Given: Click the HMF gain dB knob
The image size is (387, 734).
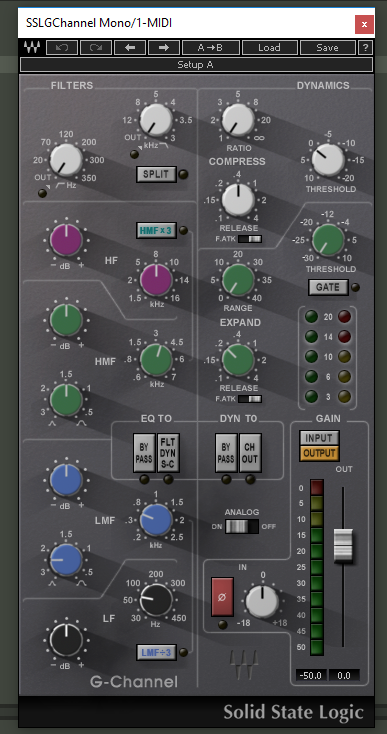Looking at the screenshot, I should [x=66, y=320].
